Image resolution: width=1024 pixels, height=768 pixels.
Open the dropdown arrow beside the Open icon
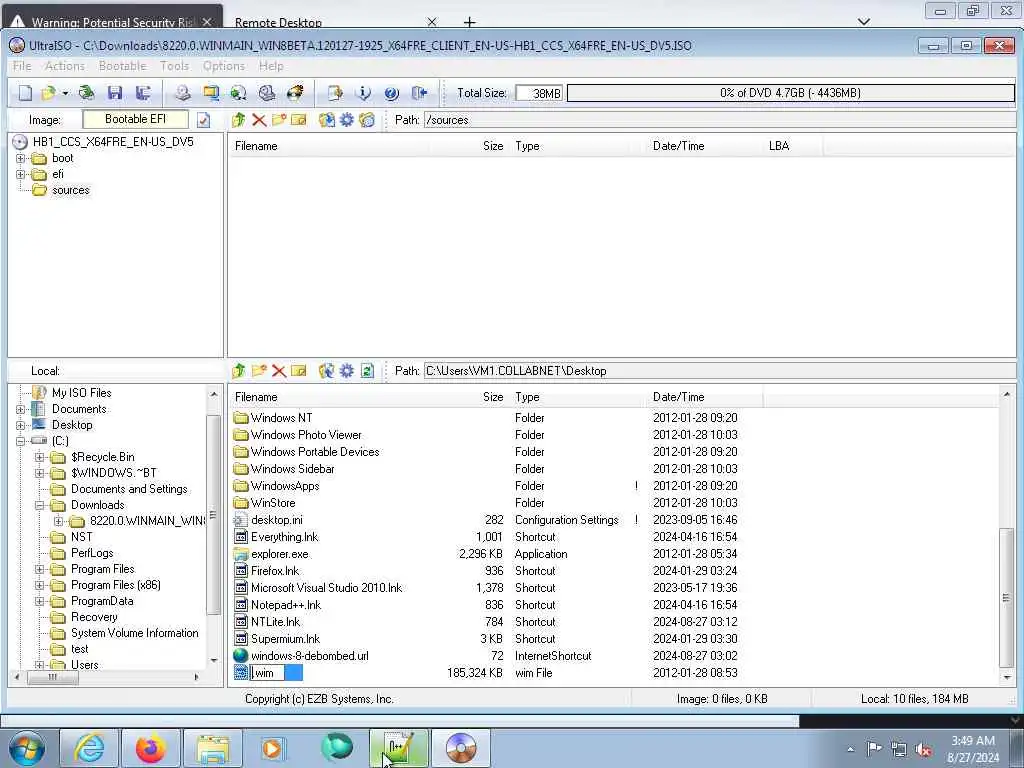point(65,93)
